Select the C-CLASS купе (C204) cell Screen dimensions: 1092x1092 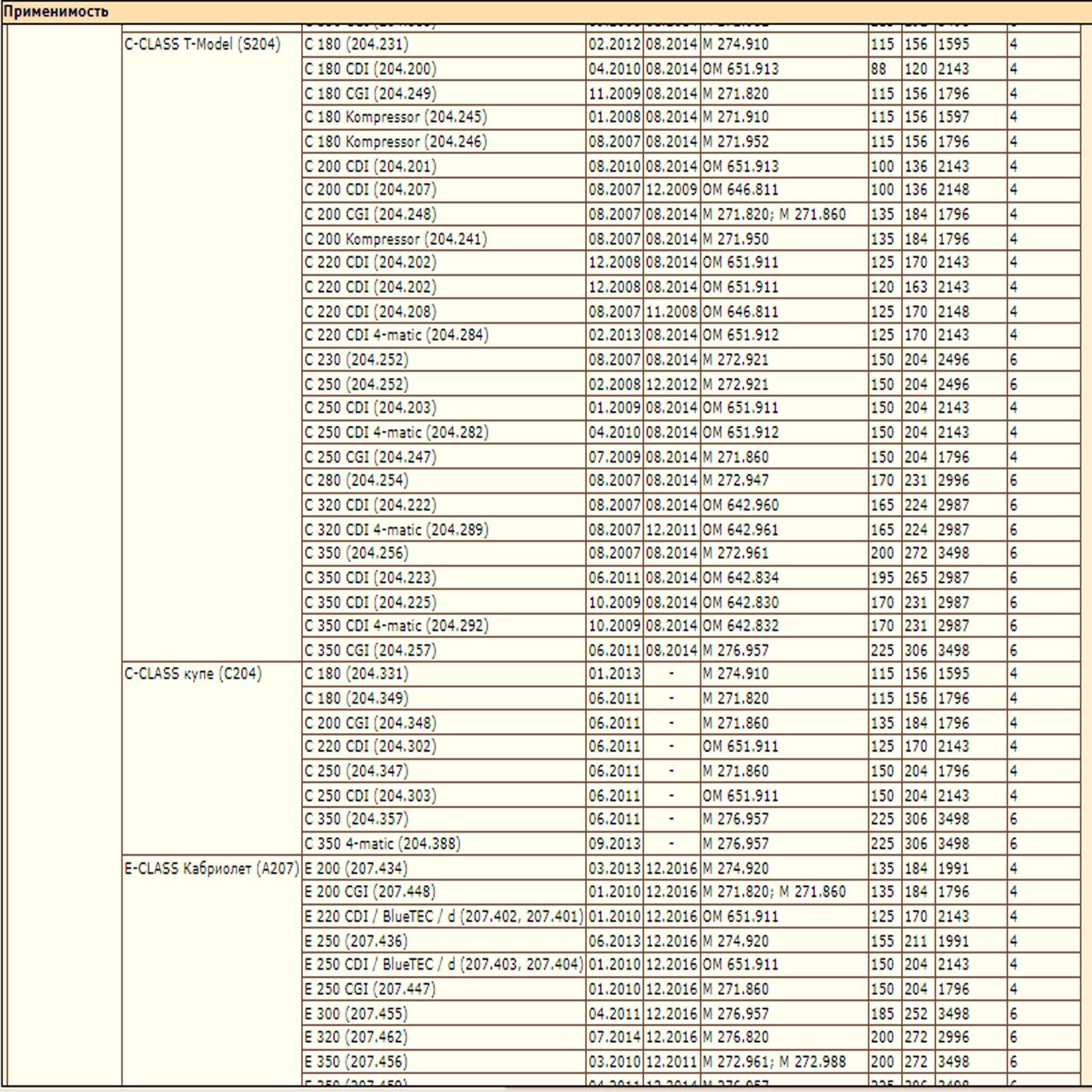pos(193,674)
